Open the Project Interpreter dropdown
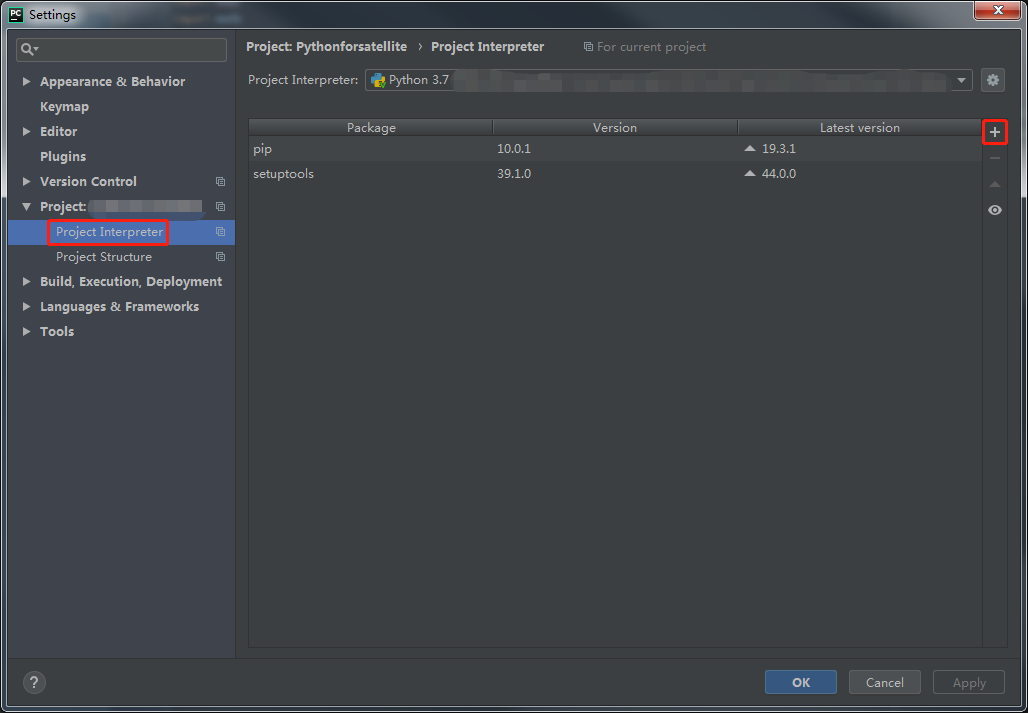 960,80
